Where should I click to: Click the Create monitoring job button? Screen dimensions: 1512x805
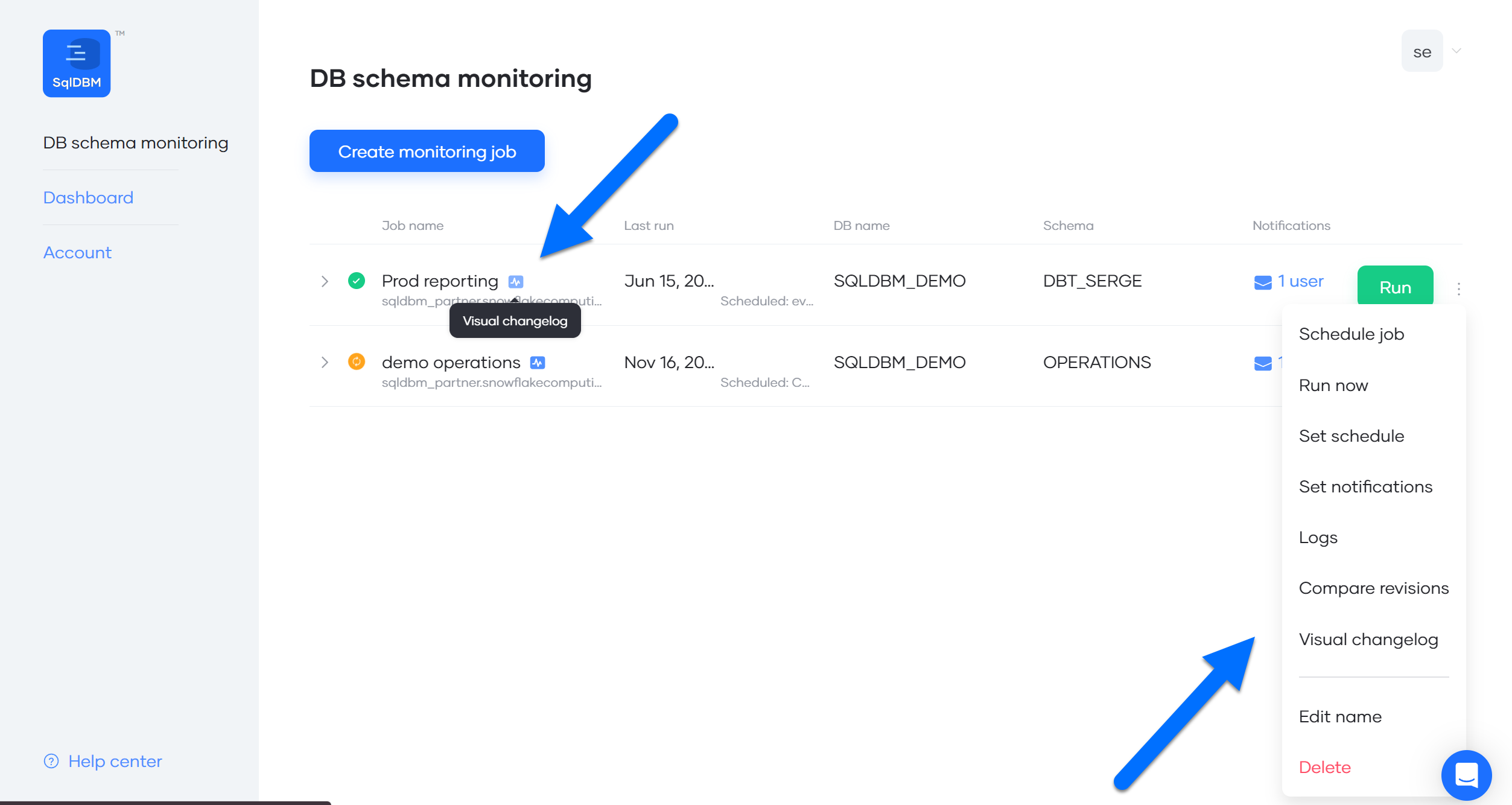[x=427, y=151]
